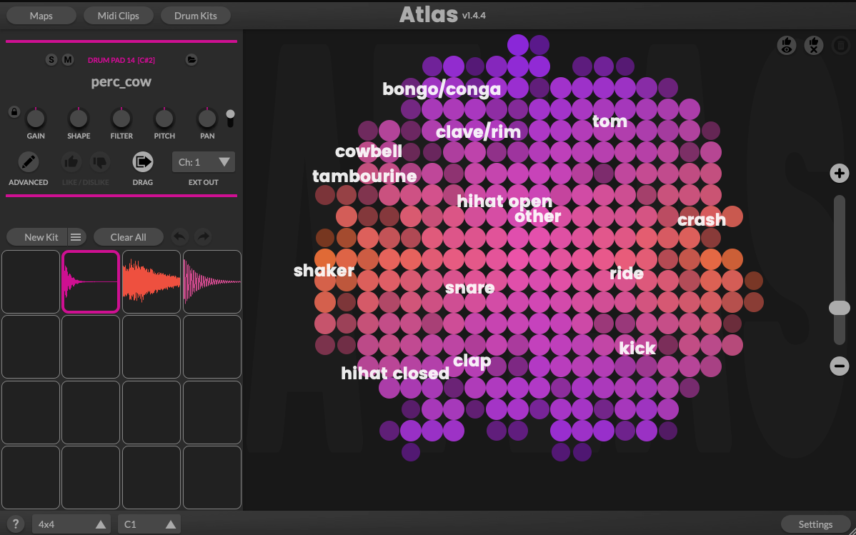The image size is (856, 535).
Task: Flip the small vertical switch beside PAN
Action: click(230, 118)
